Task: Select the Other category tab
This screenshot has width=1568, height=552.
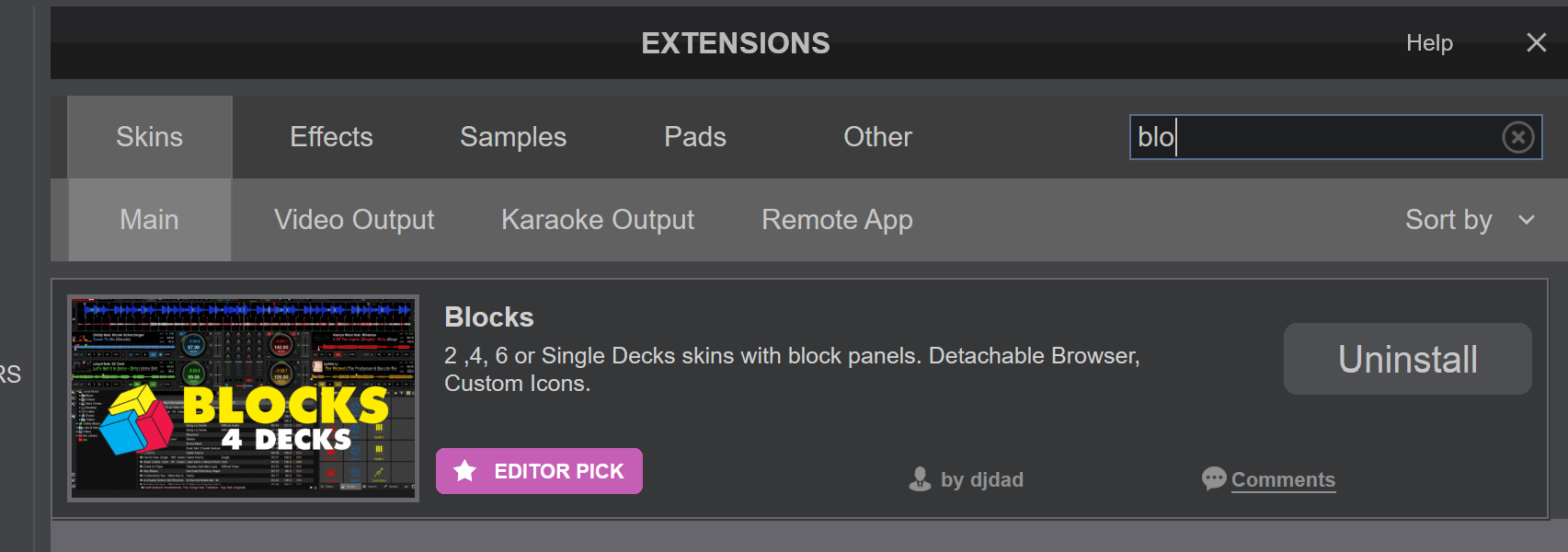Action: point(877,137)
